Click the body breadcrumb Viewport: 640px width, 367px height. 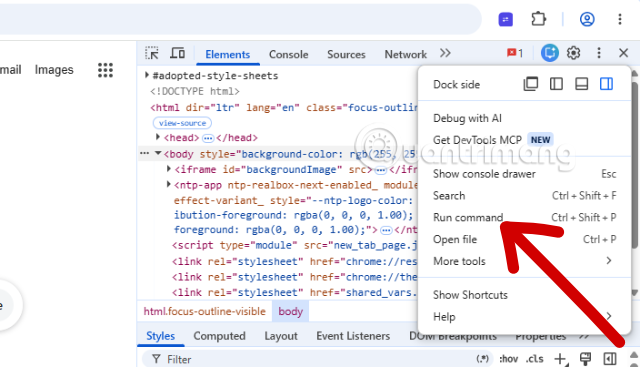[x=290, y=311]
